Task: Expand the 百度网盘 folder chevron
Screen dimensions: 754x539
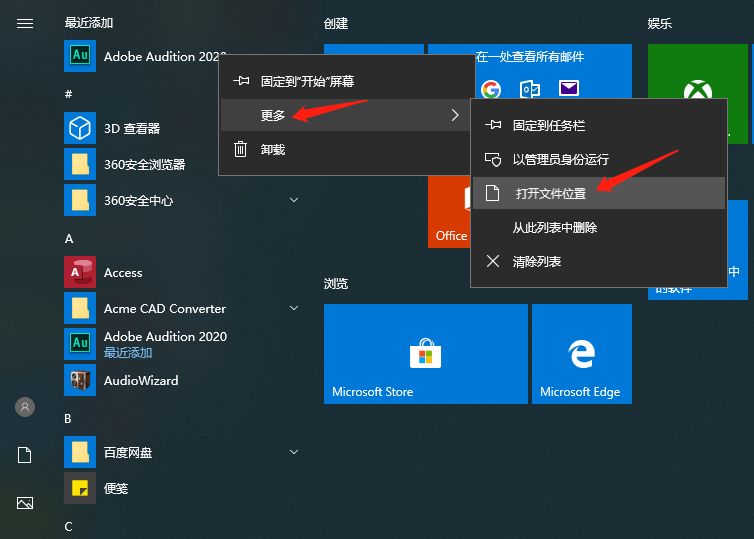Action: pos(294,452)
